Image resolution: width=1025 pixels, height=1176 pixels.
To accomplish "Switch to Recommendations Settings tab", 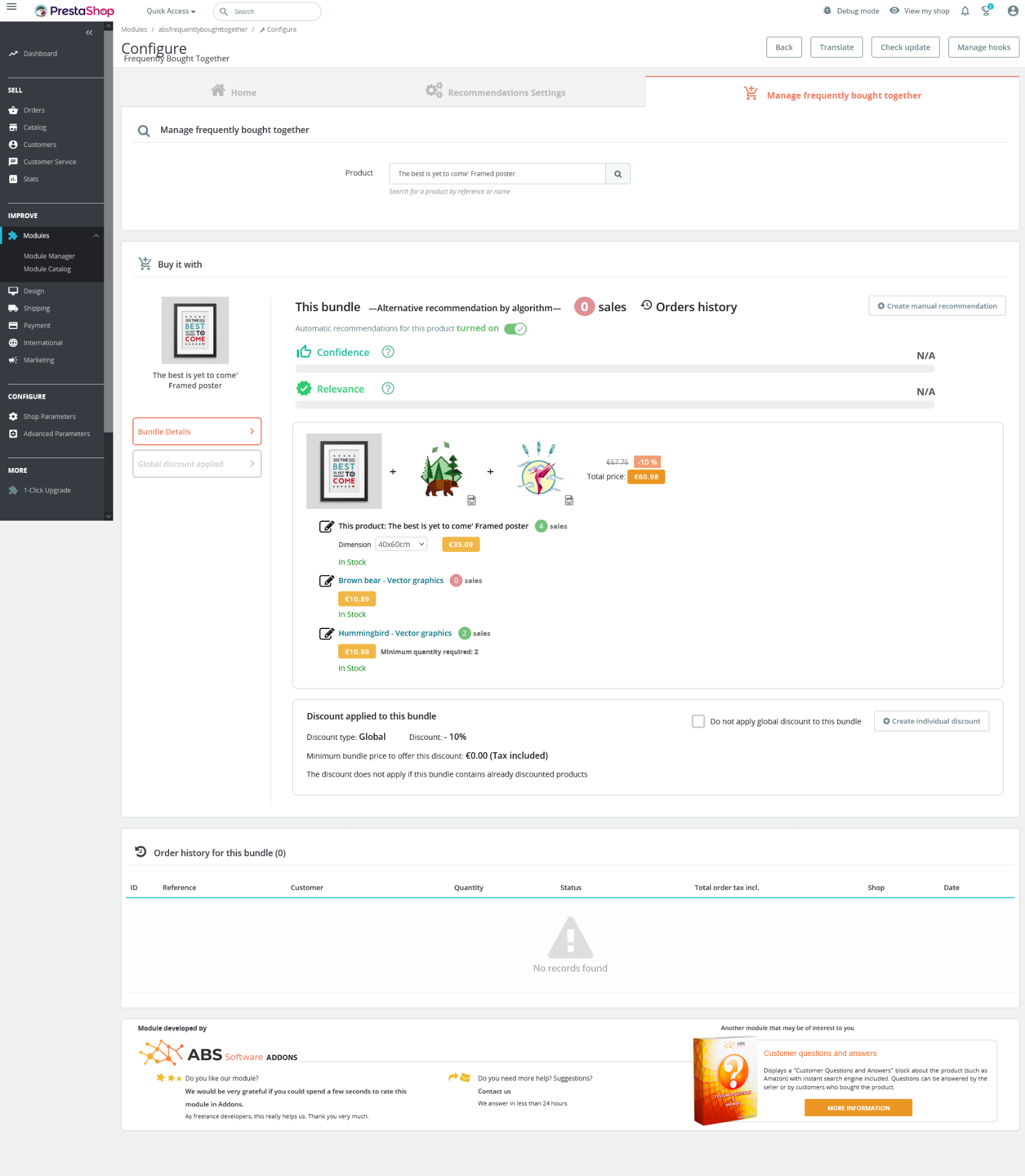I will coord(496,92).
